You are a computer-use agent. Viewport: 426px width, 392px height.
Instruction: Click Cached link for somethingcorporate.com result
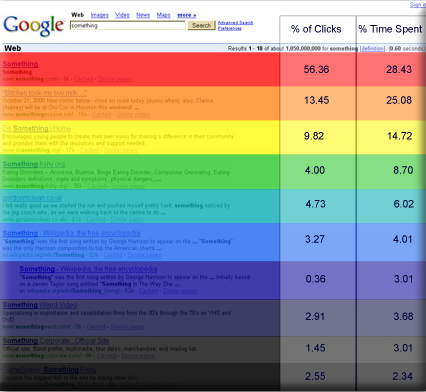(106, 356)
